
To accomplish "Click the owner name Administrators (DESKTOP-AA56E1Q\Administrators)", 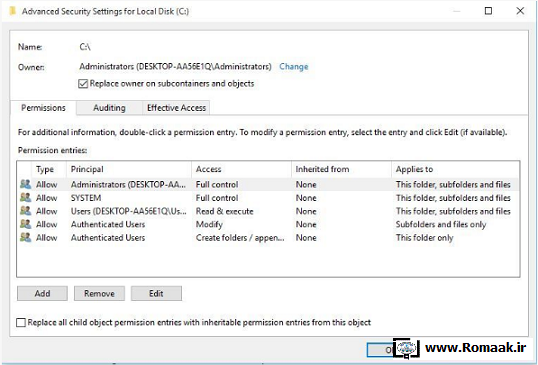I will (175, 67).
